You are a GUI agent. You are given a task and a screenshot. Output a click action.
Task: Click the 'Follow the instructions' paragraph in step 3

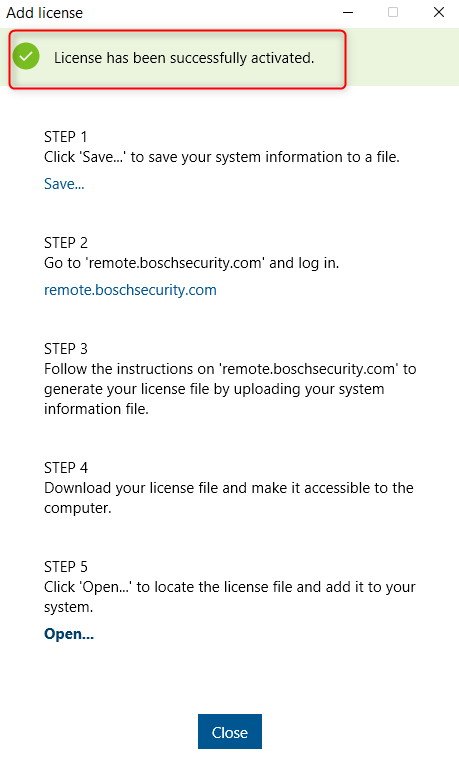[x=230, y=389]
